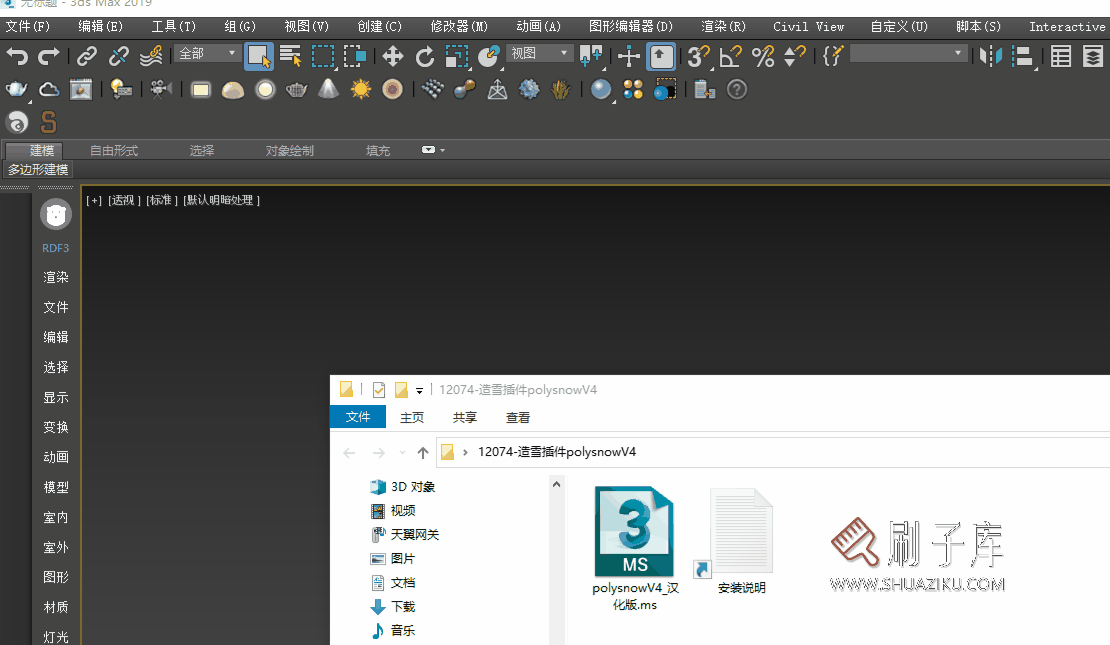Screen dimensions: 1110x645
Task: Click the Align tool icon
Action: point(1022,57)
